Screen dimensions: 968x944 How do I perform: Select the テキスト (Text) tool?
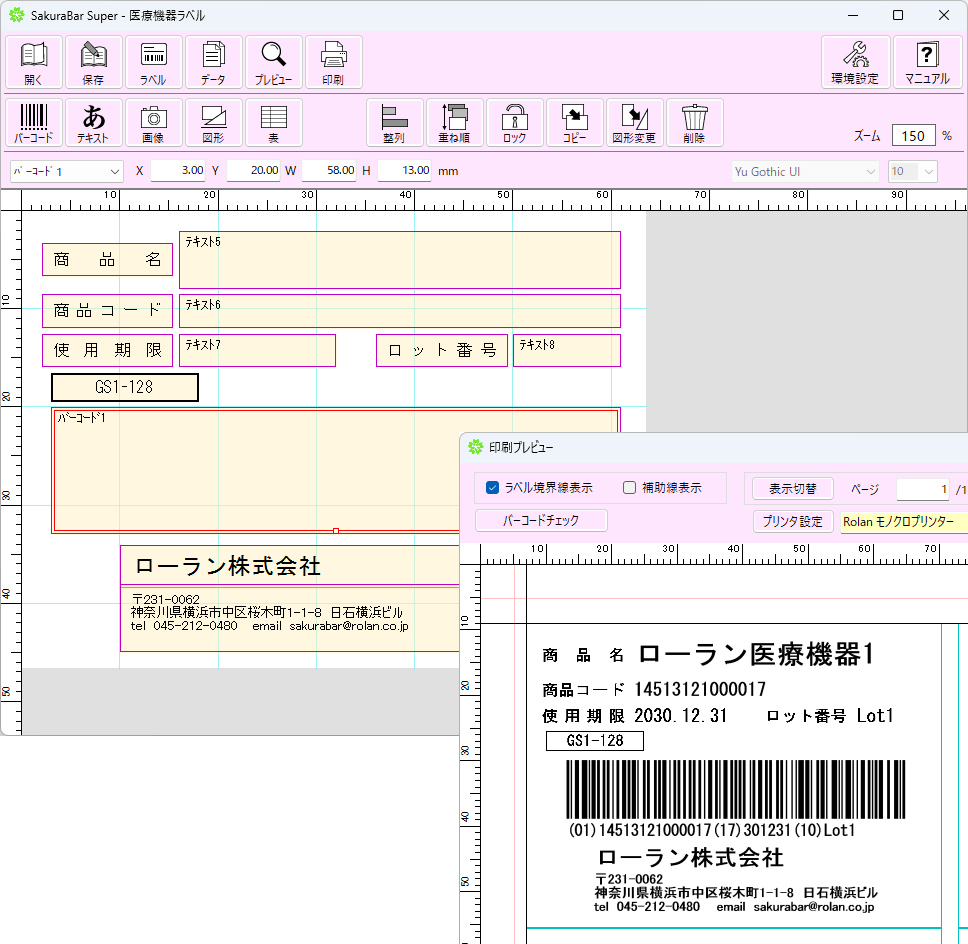click(94, 122)
